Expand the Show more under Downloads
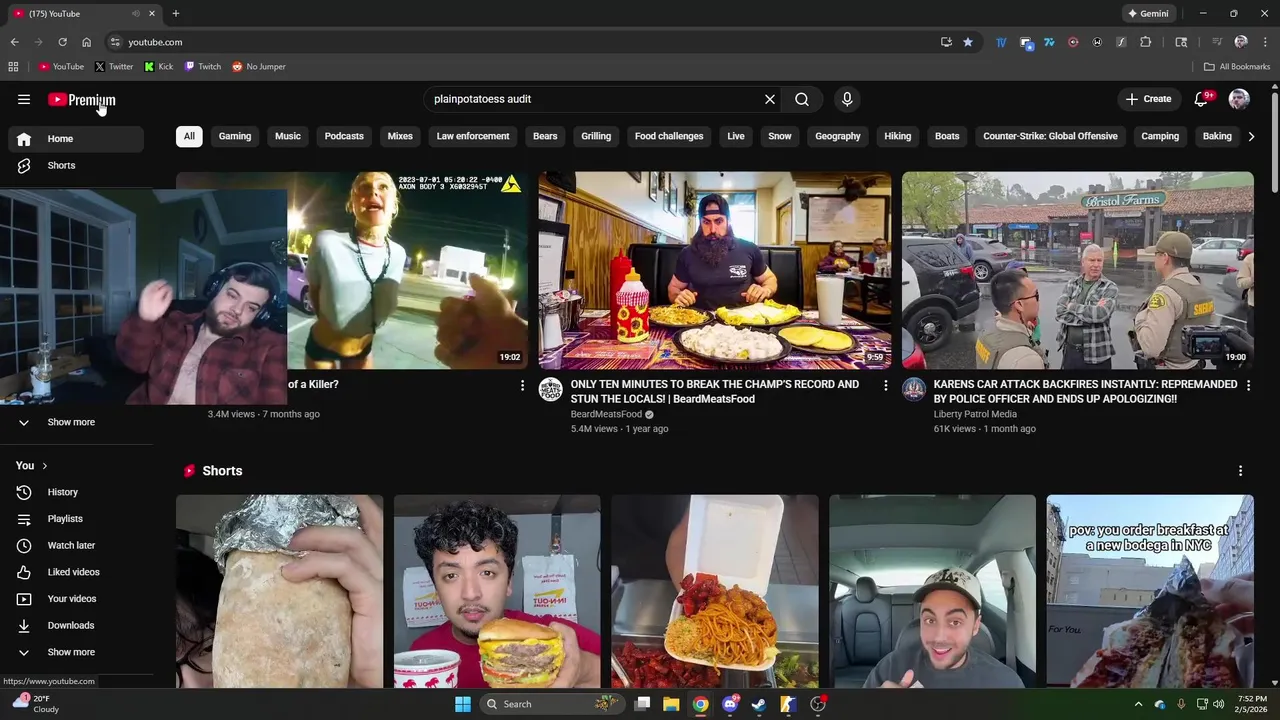The image size is (1280, 720). pos(76,652)
